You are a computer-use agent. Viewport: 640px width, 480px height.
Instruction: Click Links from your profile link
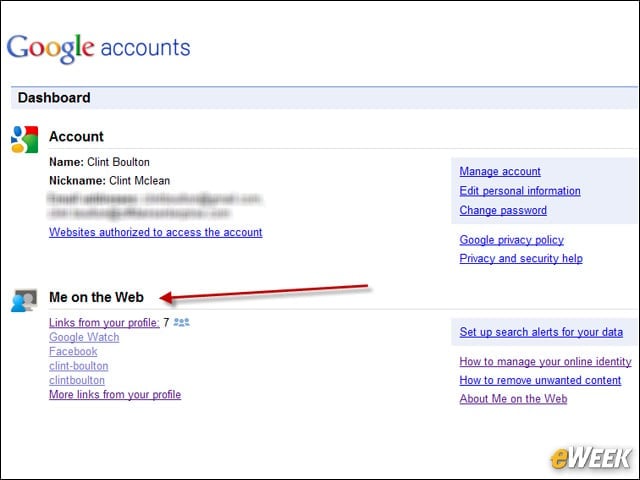[x=104, y=322]
